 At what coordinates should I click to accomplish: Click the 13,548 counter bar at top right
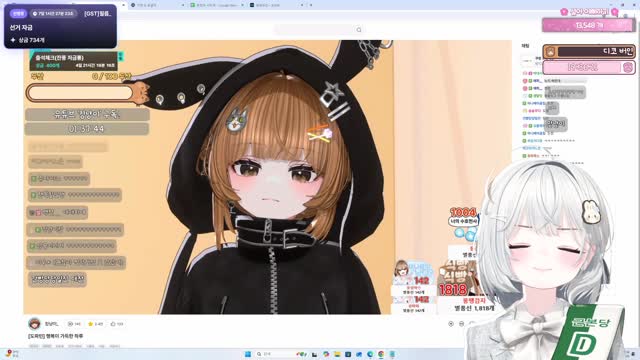[x=589, y=25]
